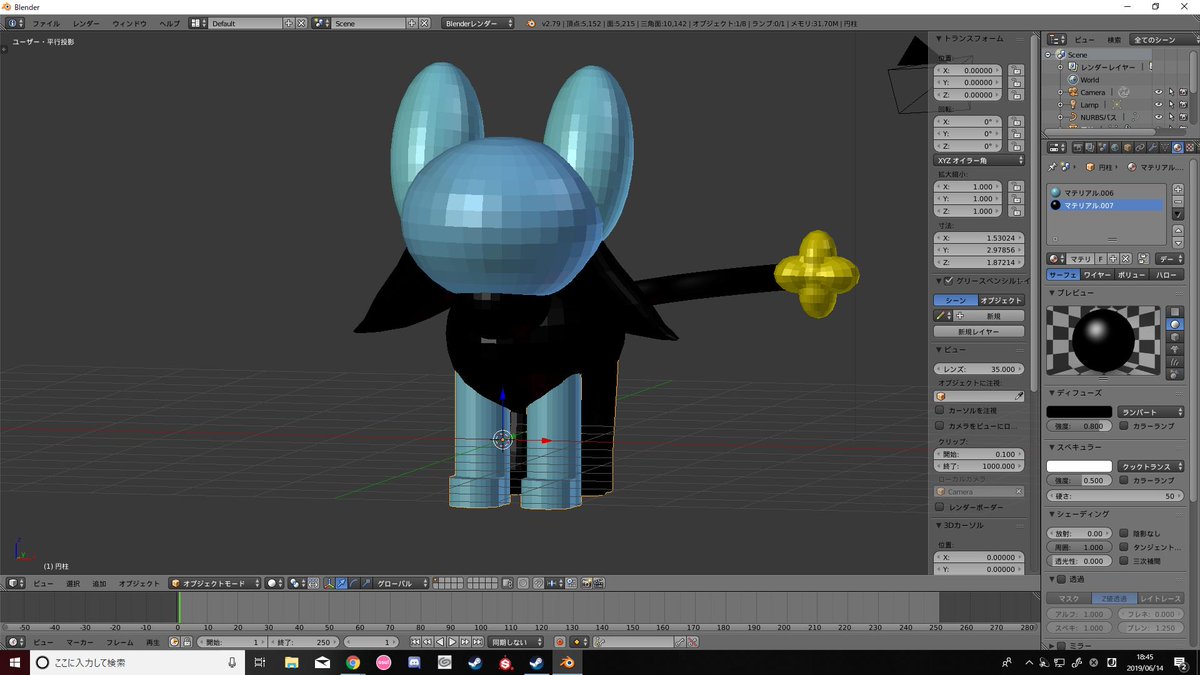The width and height of the screenshot is (1200, 675).
Task: Open the ランバート diffuse shader dropdown
Action: coord(1150,412)
